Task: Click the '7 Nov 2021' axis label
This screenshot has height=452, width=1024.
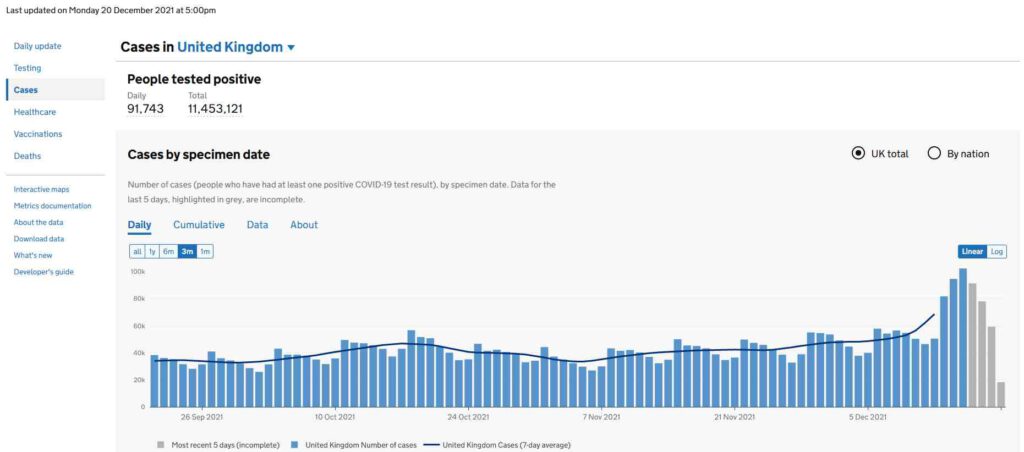Action: 602,417
